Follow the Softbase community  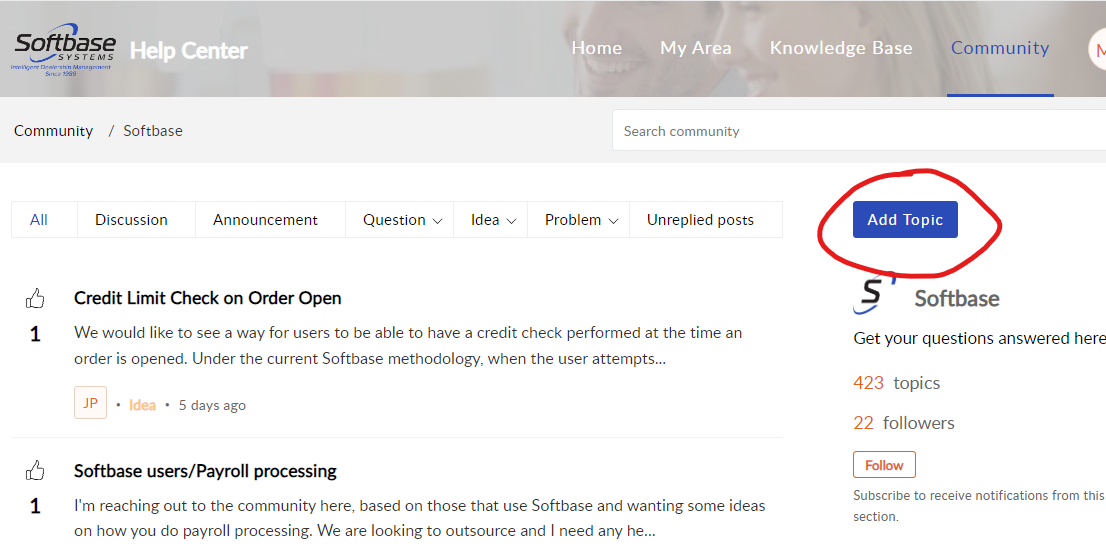click(884, 465)
